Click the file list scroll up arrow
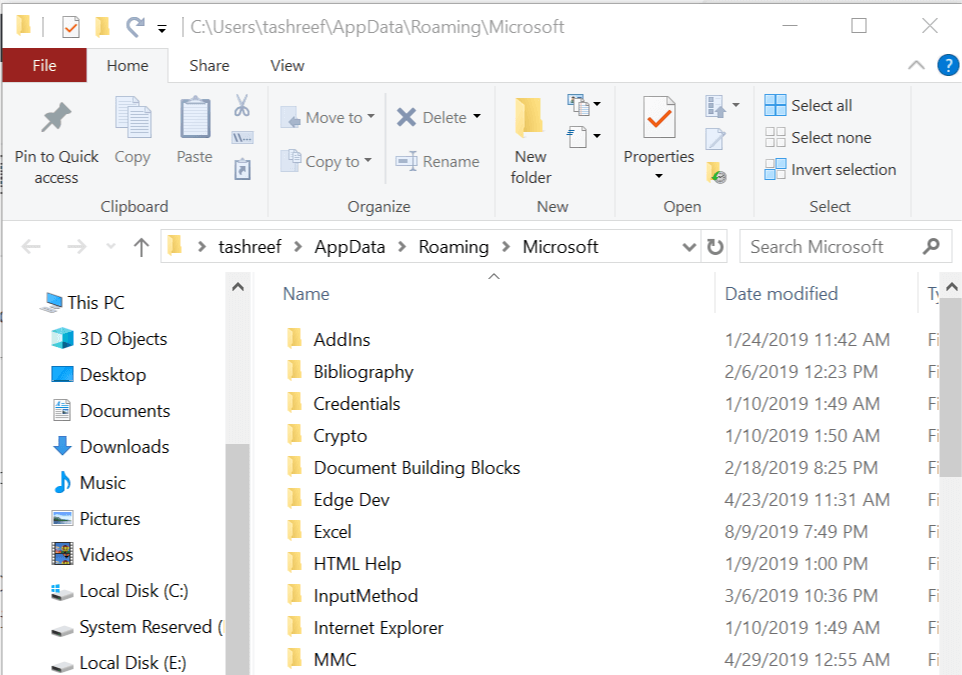 [x=952, y=287]
